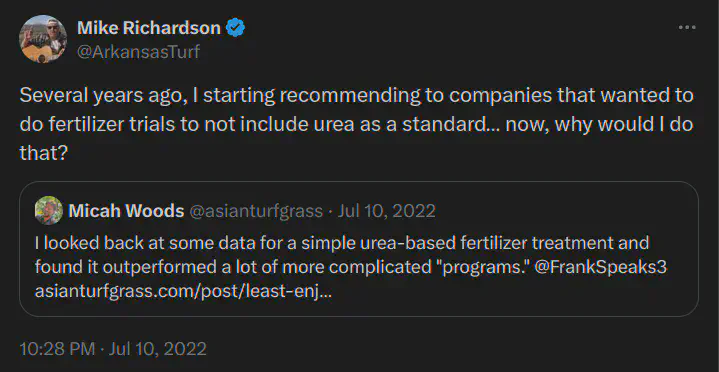Click the Micah Woods name in the quoted tweet
Screen dimensions: 719x372
tap(126, 211)
